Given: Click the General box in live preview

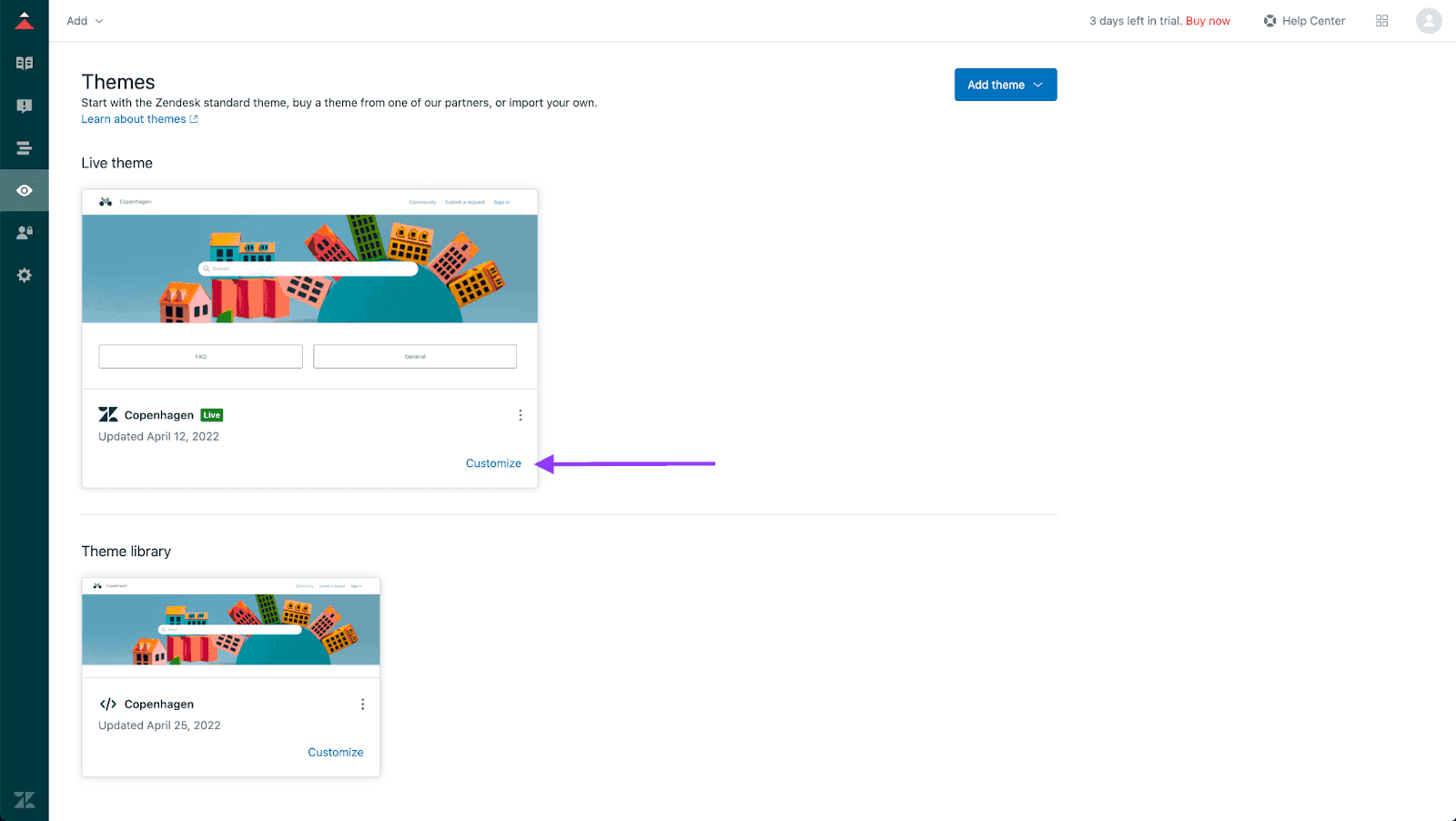Looking at the screenshot, I should tap(415, 357).
